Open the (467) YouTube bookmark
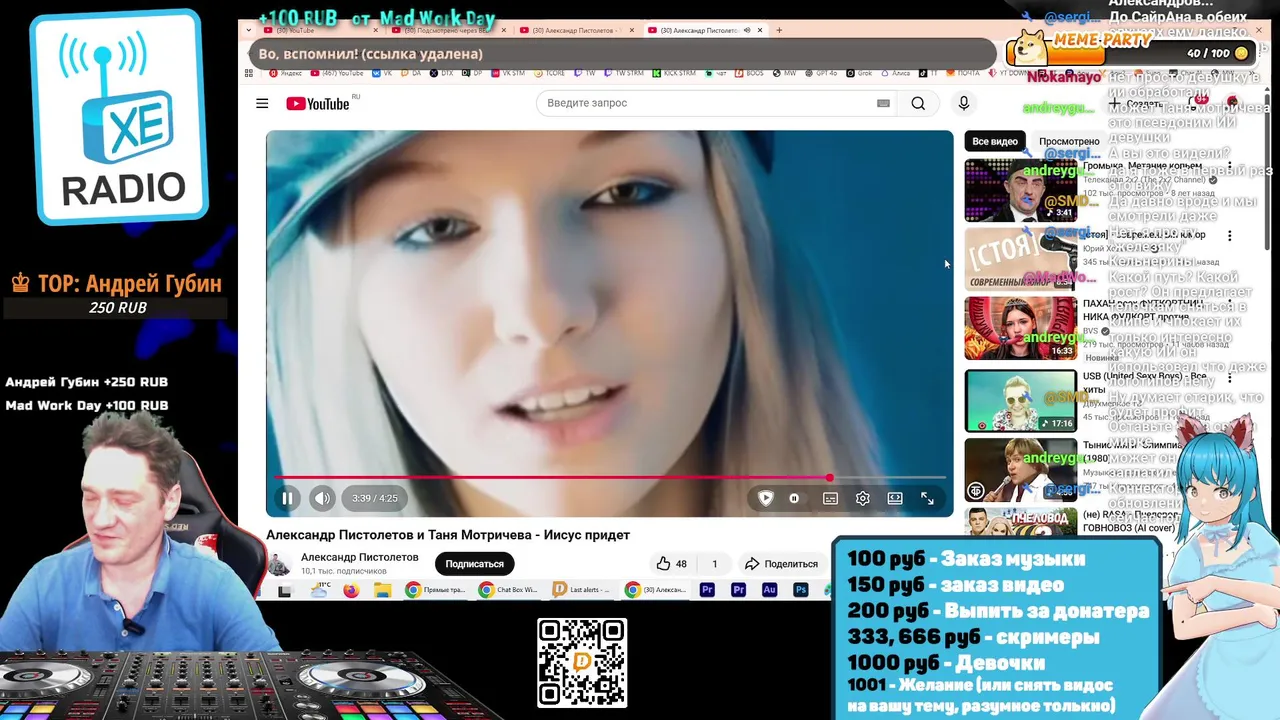1280x720 pixels. [x=337, y=73]
